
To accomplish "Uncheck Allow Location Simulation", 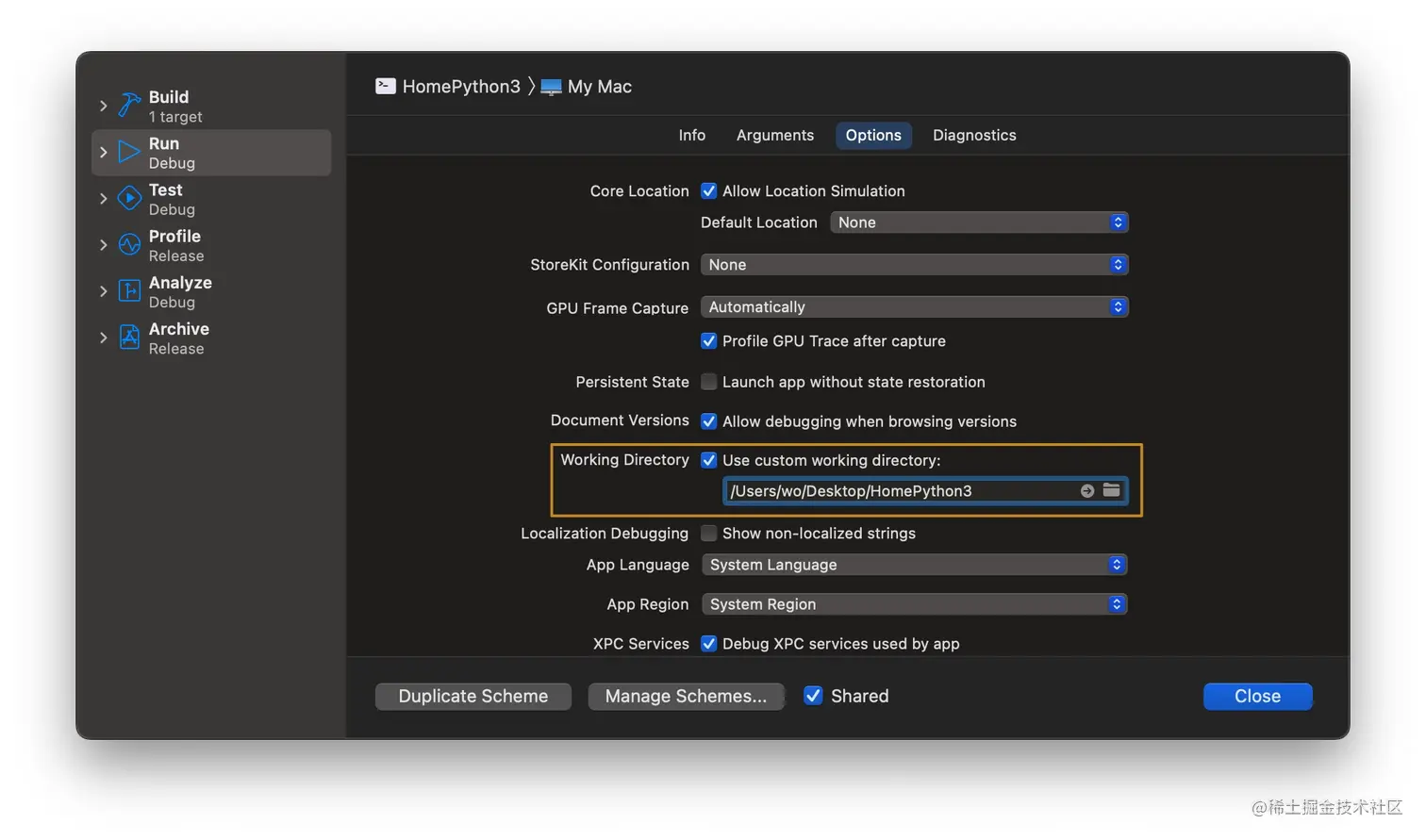I will click(x=709, y=190).
